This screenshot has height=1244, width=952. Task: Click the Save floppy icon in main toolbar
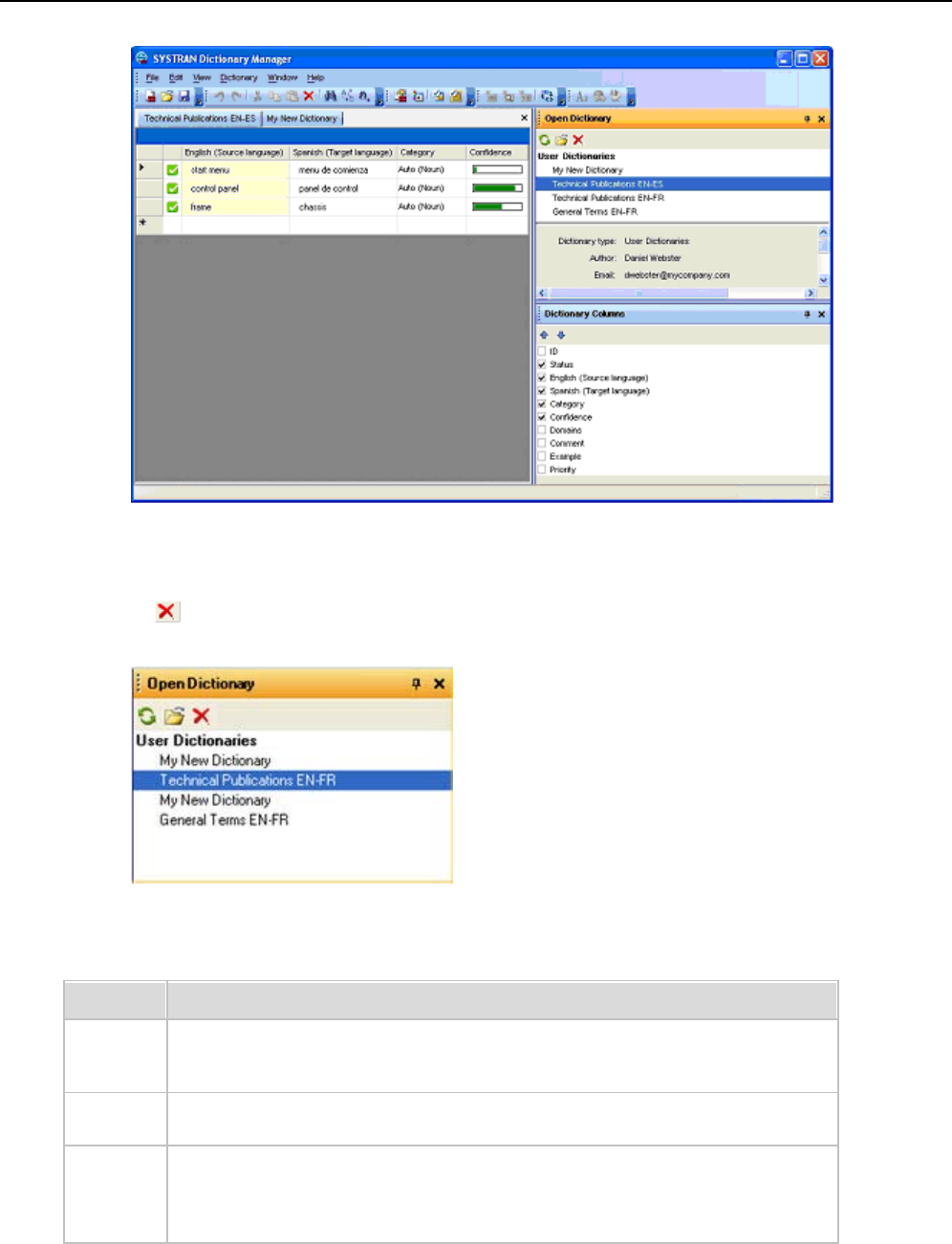[x=184, y=96]
